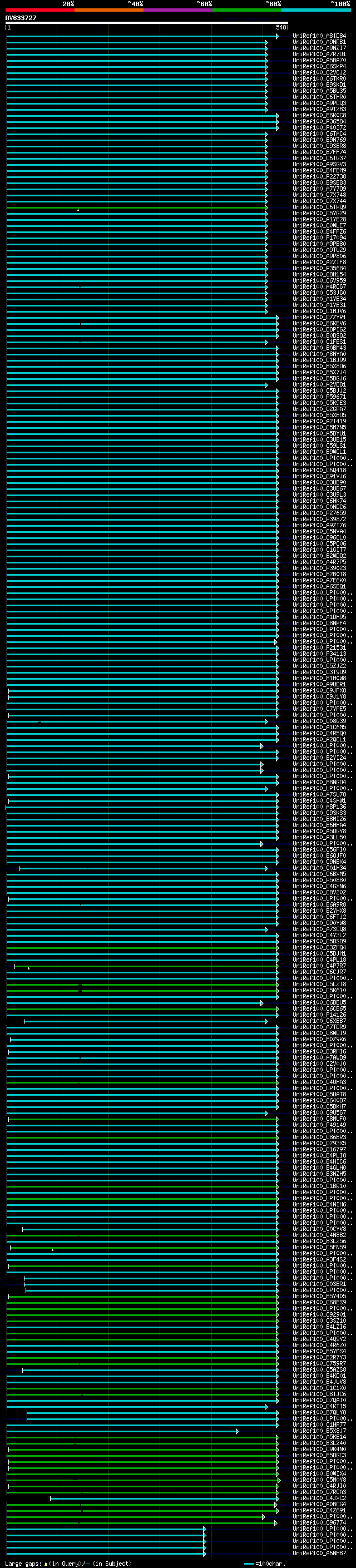
Task: Click the UniRef100_P36584 label
Action: [319, 122]
